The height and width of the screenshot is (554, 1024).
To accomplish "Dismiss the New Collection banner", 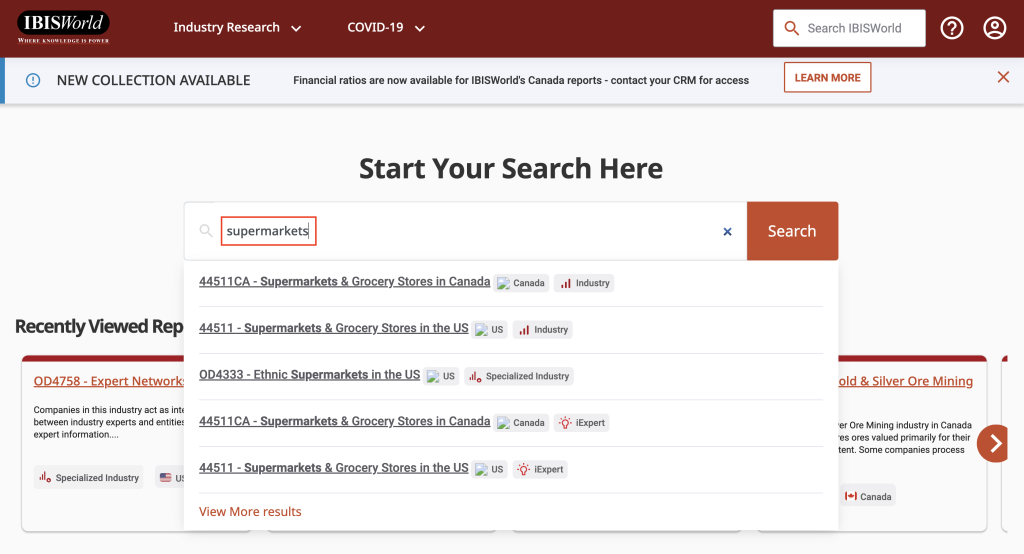I will (1003, 78).
